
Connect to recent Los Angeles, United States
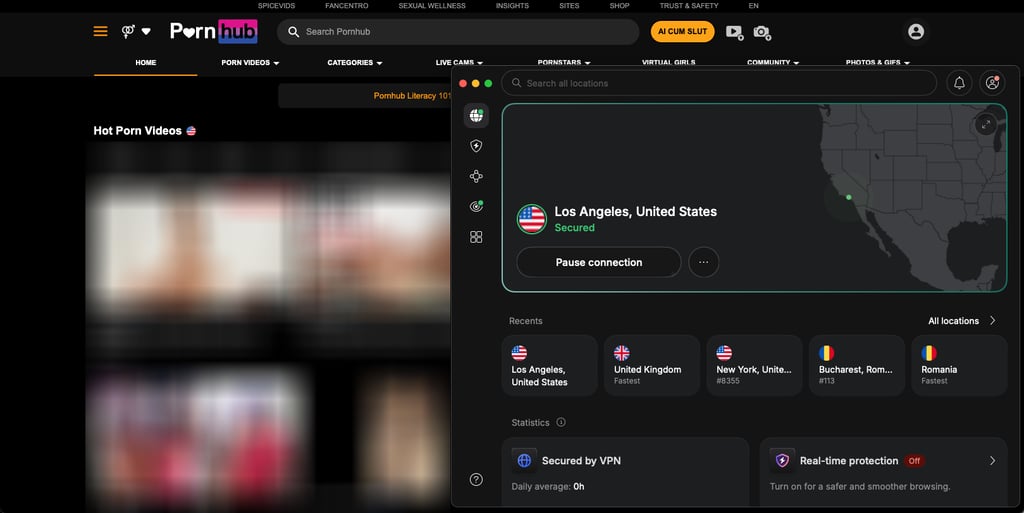550,365
